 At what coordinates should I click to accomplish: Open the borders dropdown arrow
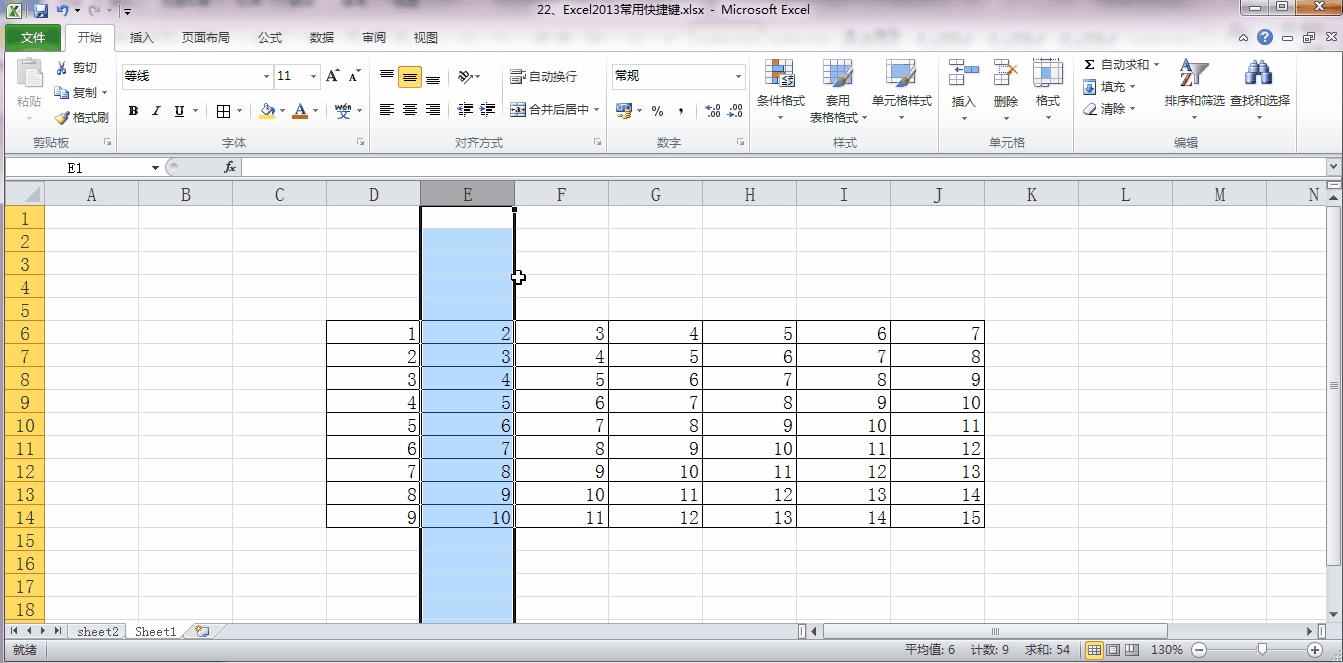[240, 111]
